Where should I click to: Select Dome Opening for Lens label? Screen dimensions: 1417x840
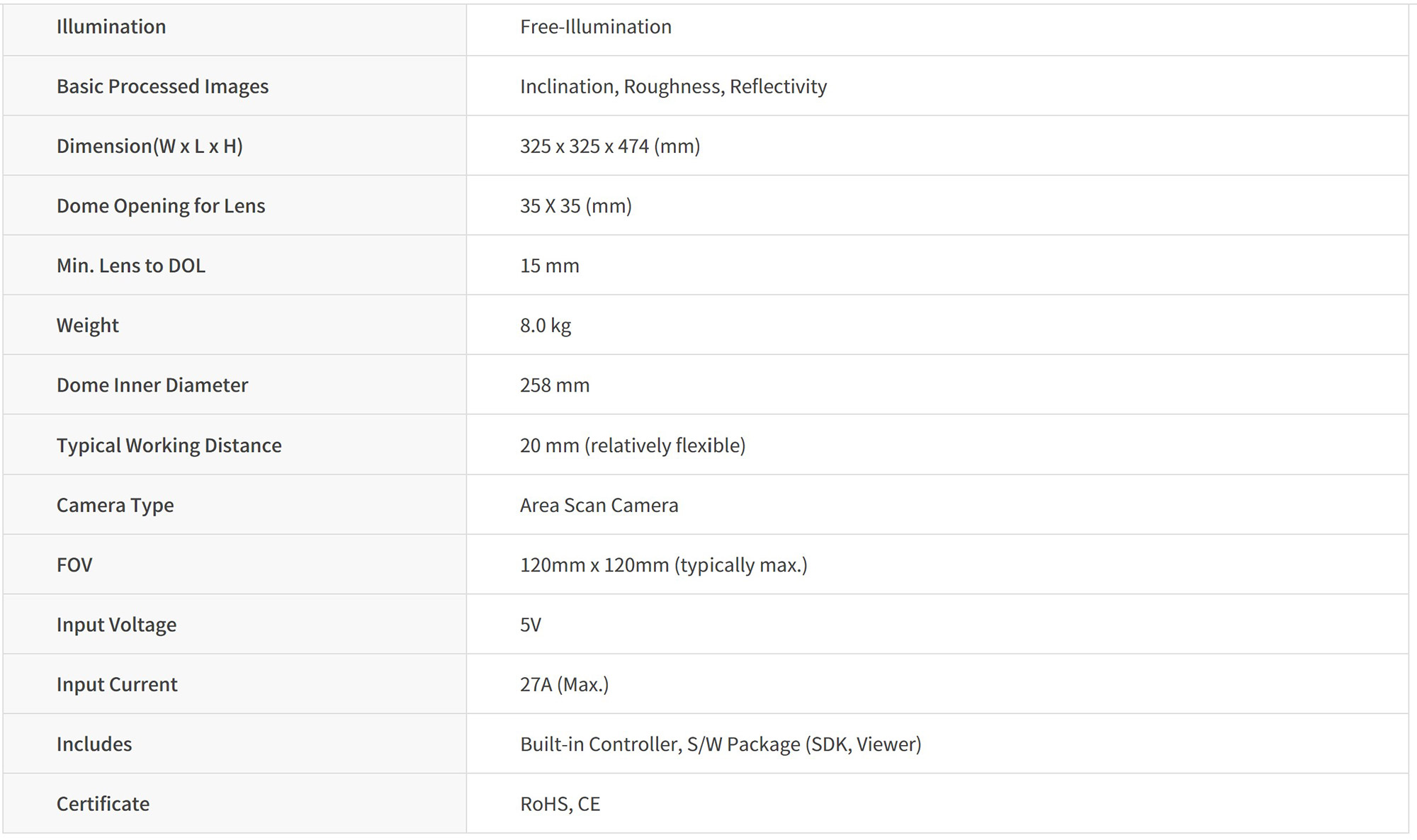161,206
